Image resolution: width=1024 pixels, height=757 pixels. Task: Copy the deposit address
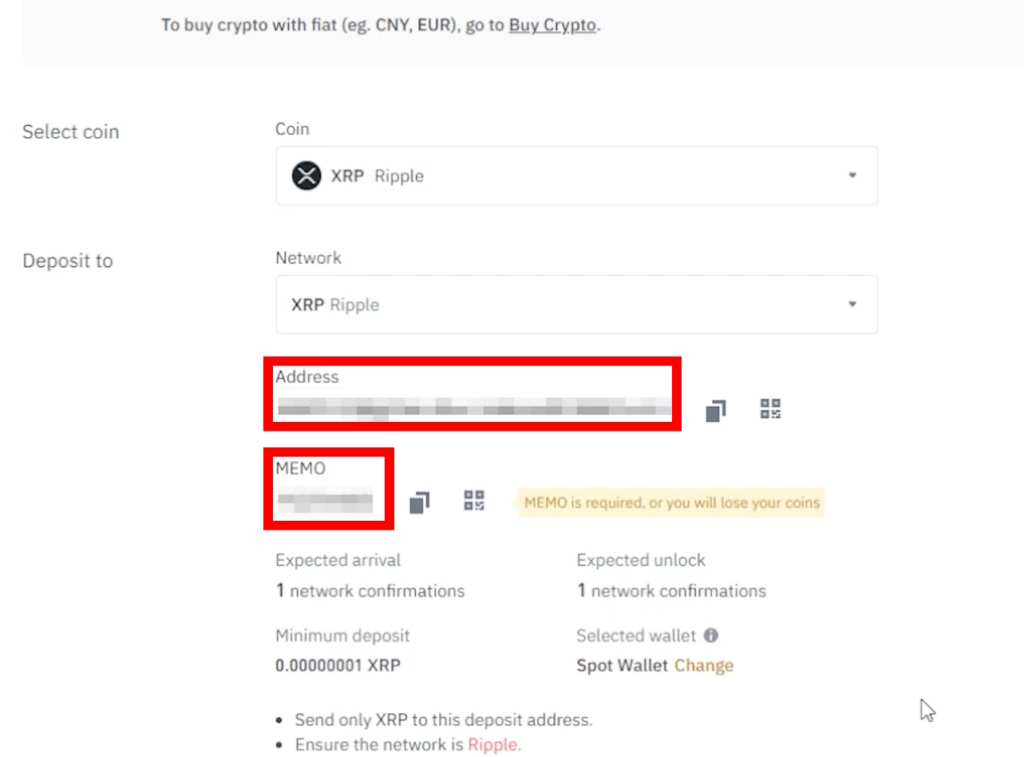click(716, 411)
